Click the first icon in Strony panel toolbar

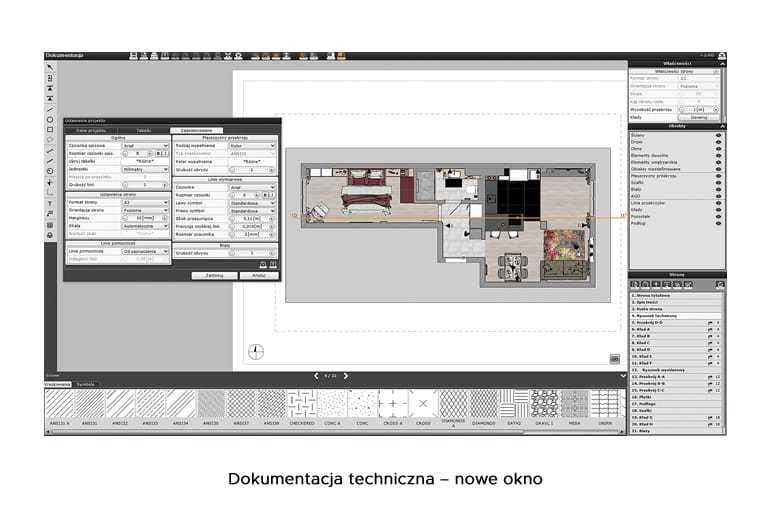click(634, 284)
